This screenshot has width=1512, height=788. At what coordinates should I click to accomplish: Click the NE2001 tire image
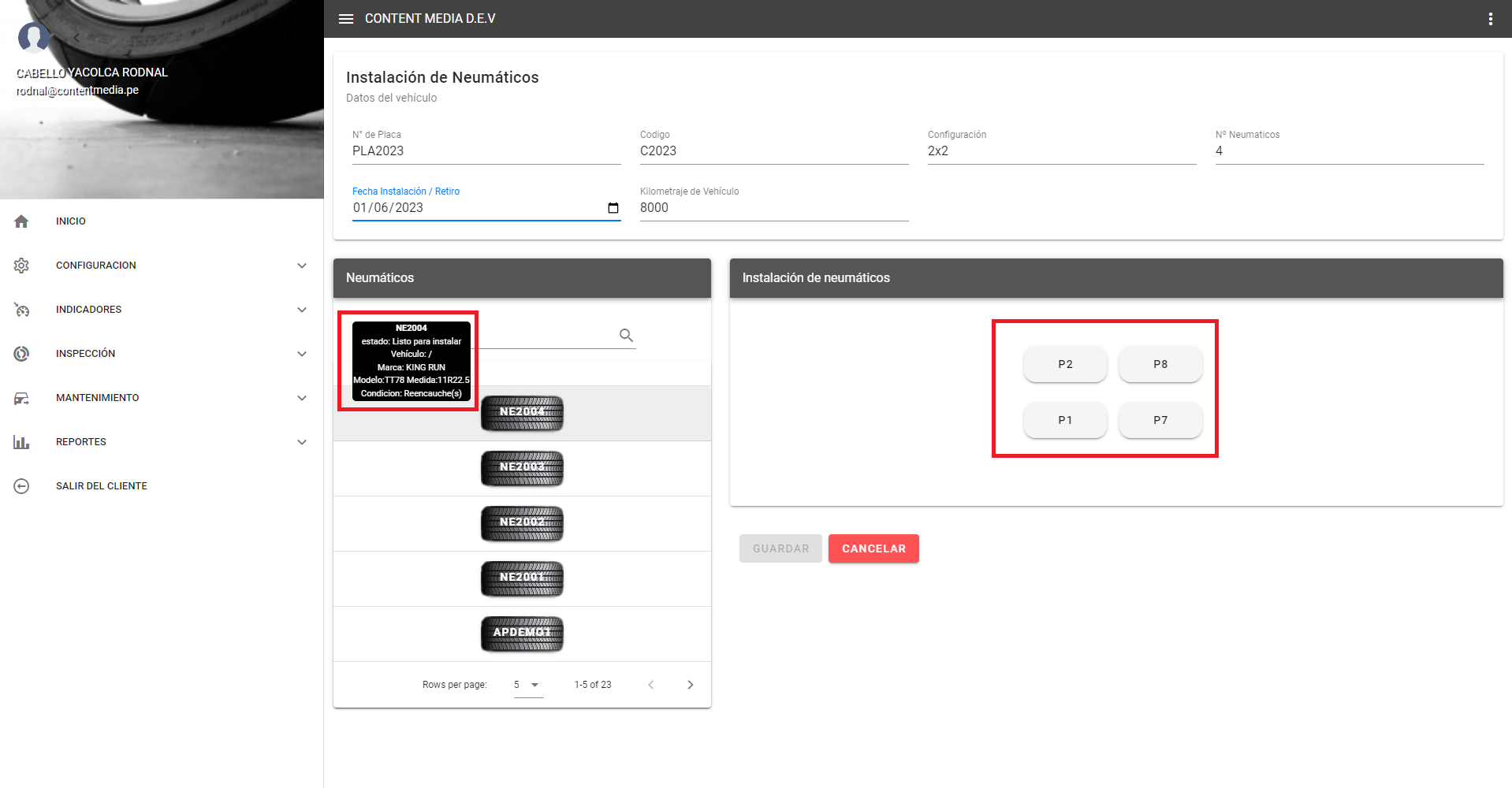(x=522, y=578)
